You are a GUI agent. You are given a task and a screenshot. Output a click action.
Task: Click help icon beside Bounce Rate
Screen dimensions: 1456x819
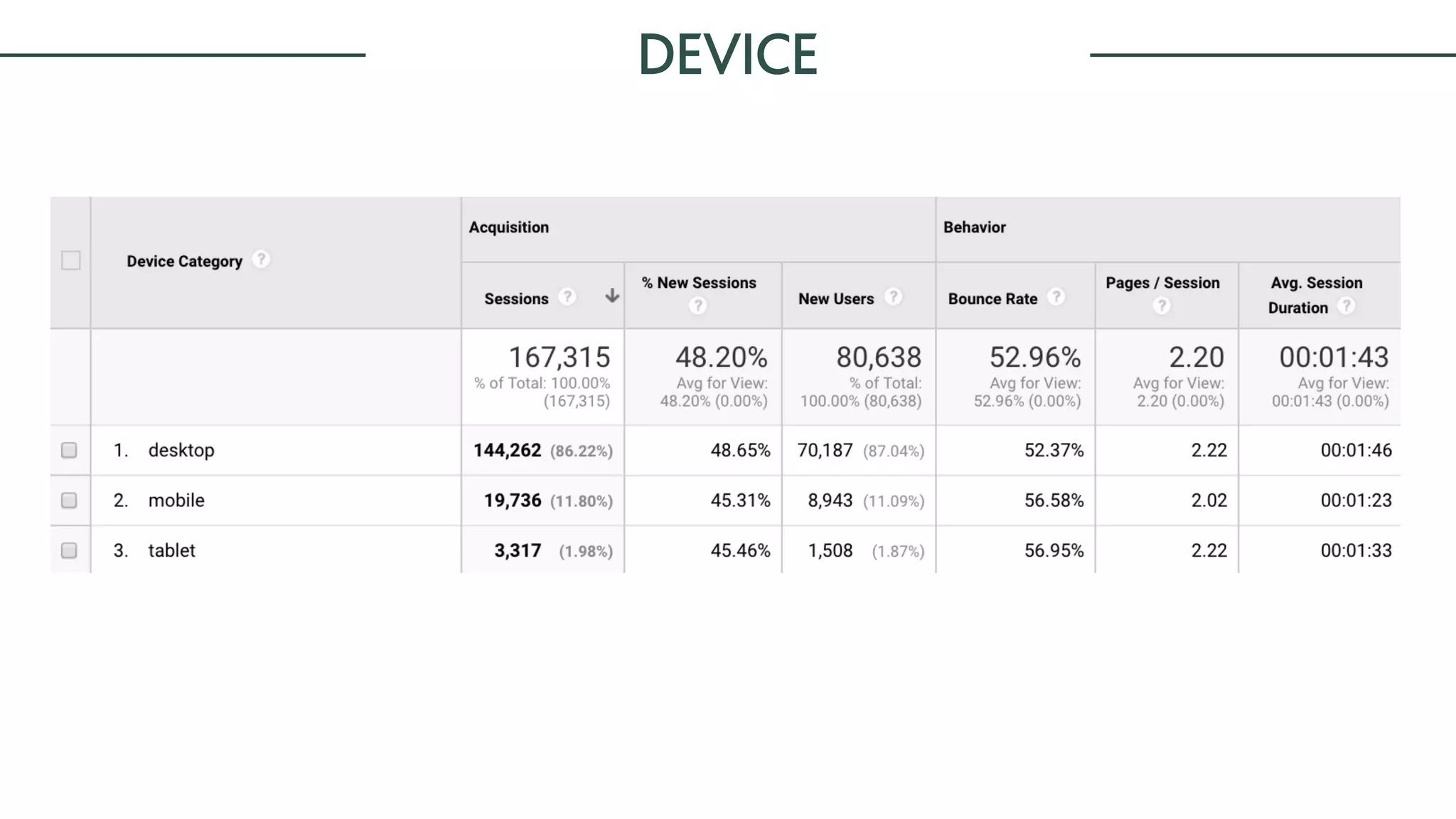(x=1056, y=296)
